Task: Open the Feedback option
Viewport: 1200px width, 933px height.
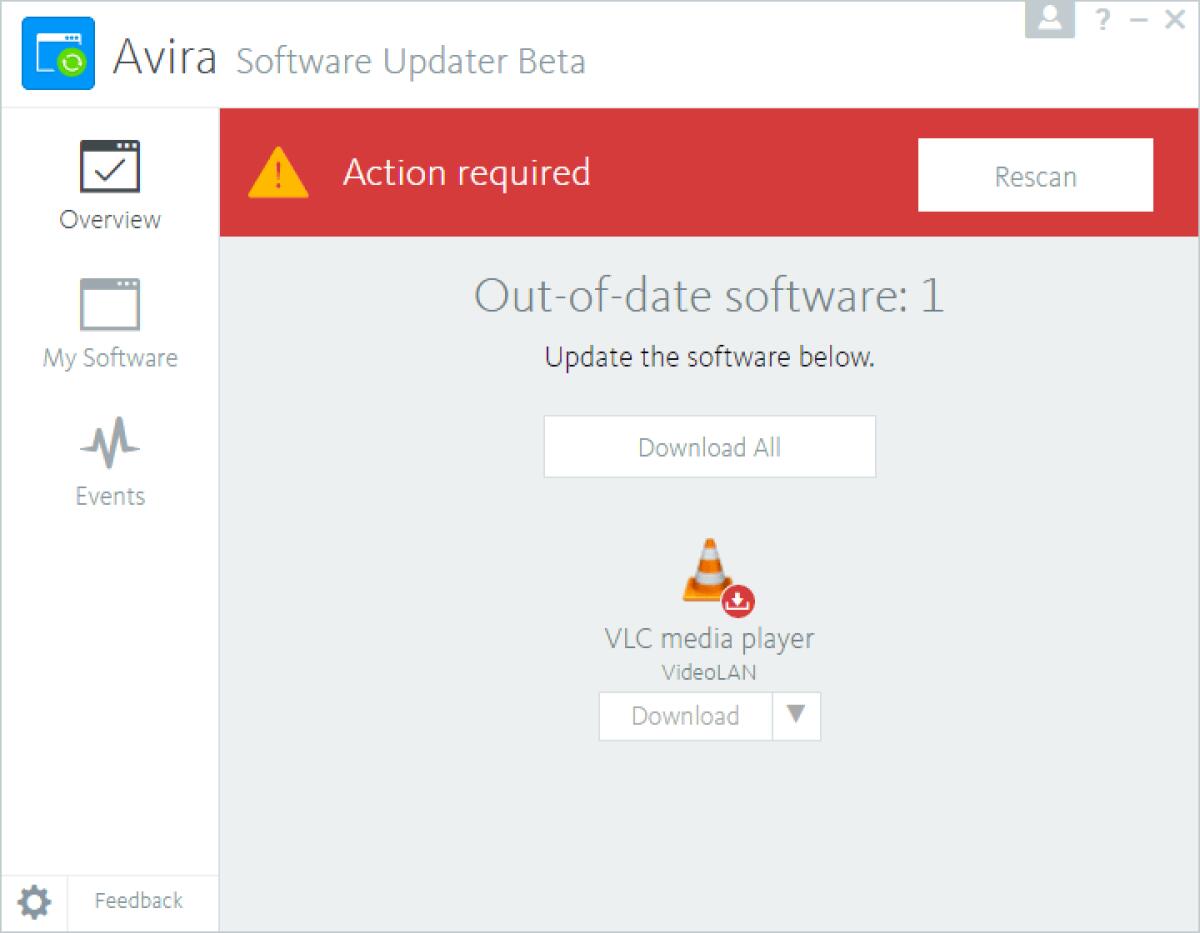Action: pyautogui.click(x=139, y=901)
